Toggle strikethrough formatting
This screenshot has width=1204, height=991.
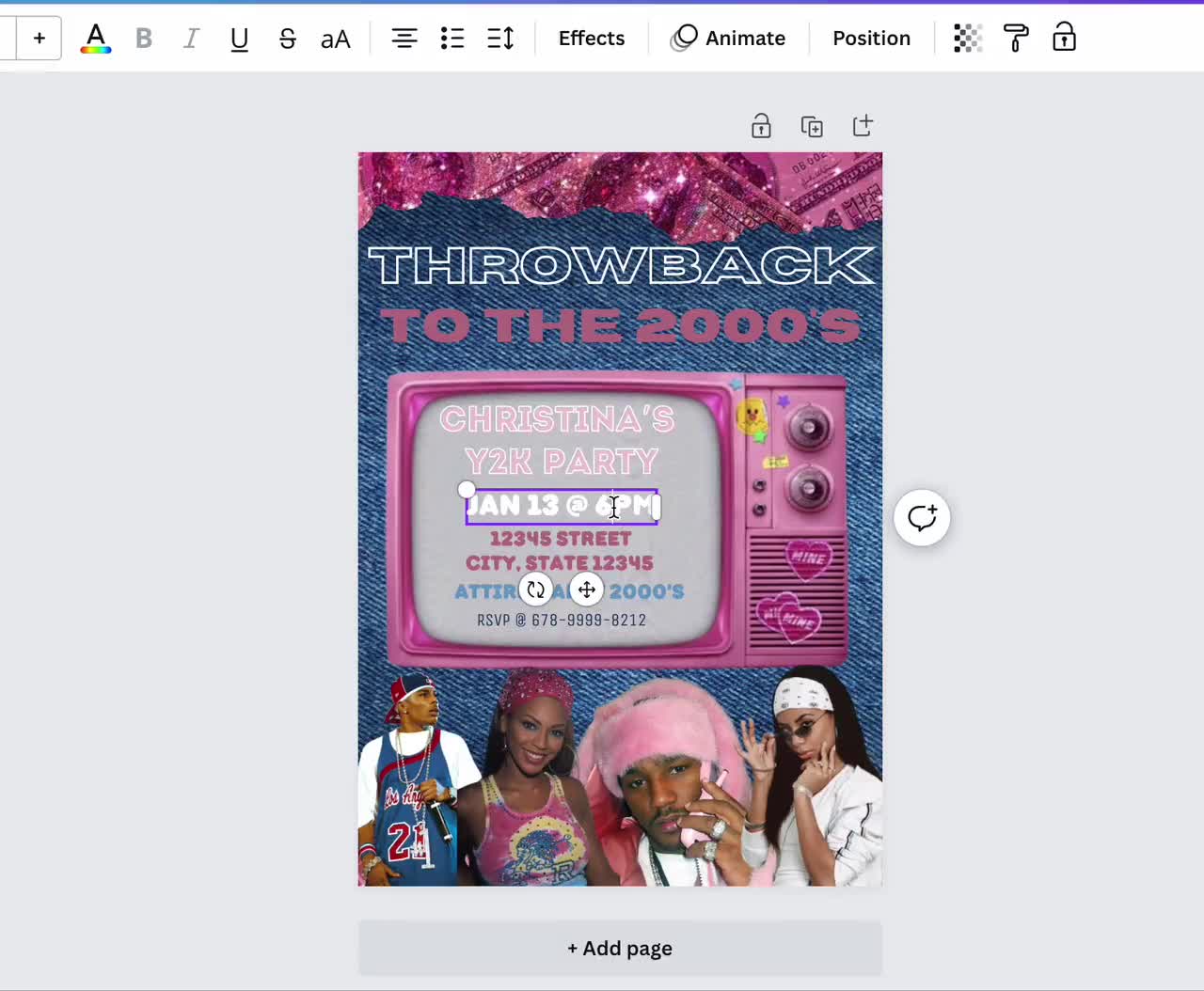click(288, 39)
